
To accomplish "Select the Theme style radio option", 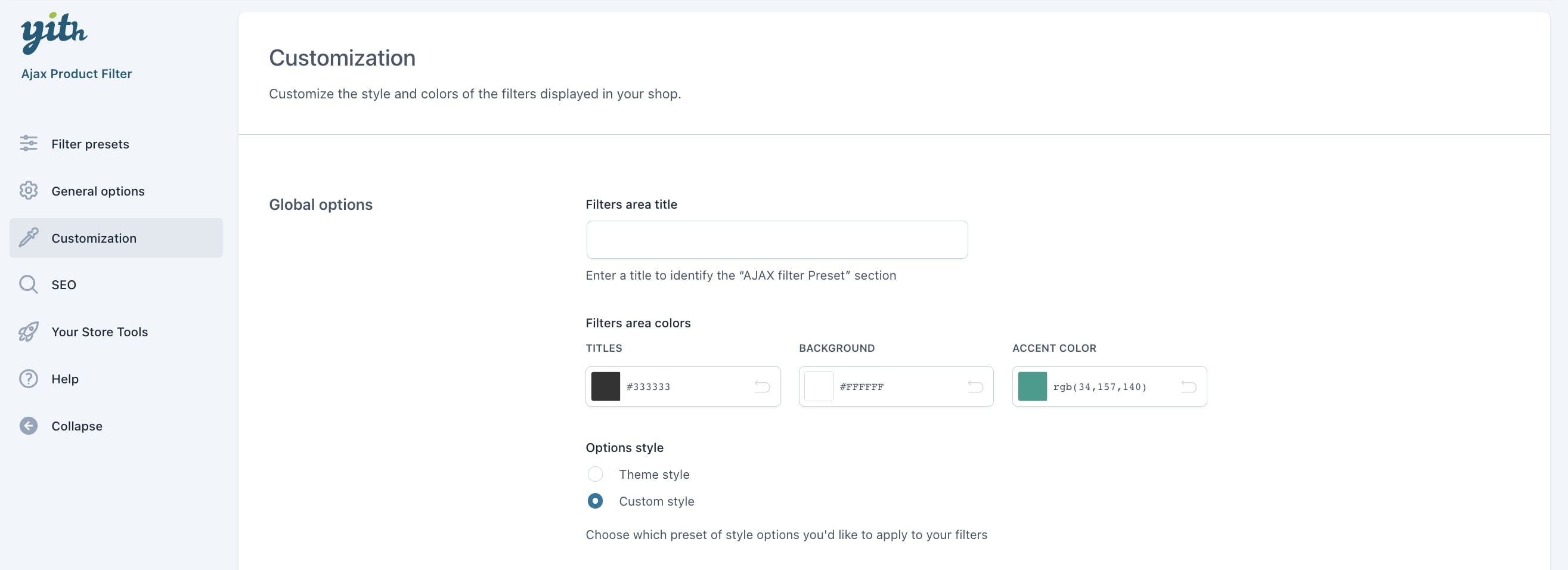I will coord(594,474).
